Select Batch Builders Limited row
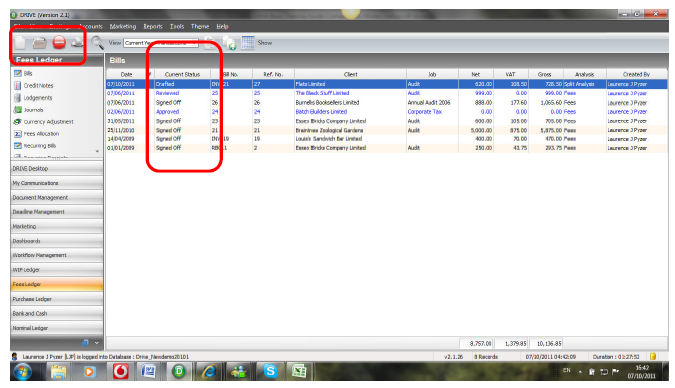The width and height of the screenshot is (675, 388). click(x=387, y=112)
